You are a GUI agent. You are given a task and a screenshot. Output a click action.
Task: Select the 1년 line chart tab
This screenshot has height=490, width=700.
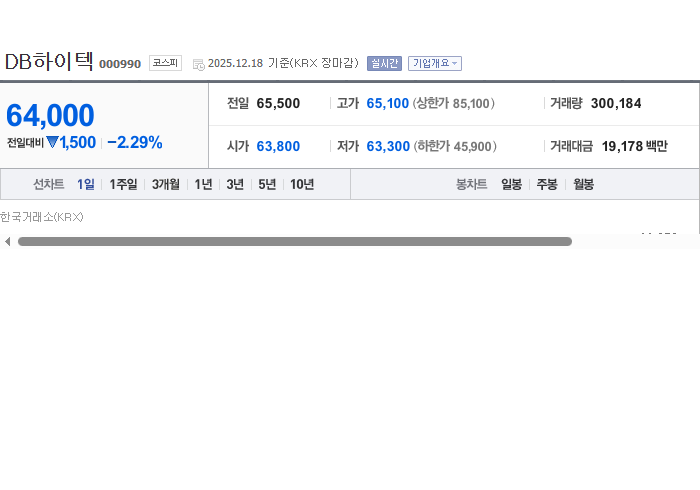tap(203, 184)
